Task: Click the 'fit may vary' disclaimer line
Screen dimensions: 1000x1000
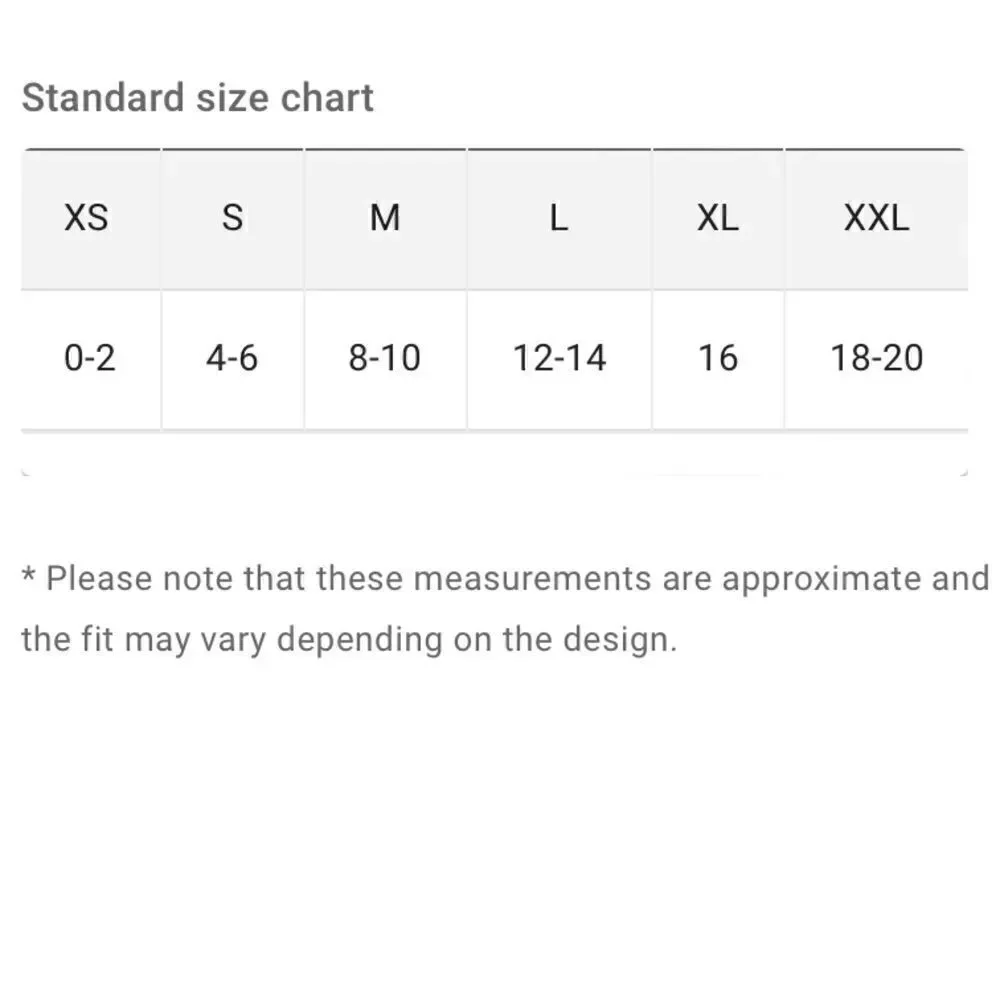Action: [349, 640]
